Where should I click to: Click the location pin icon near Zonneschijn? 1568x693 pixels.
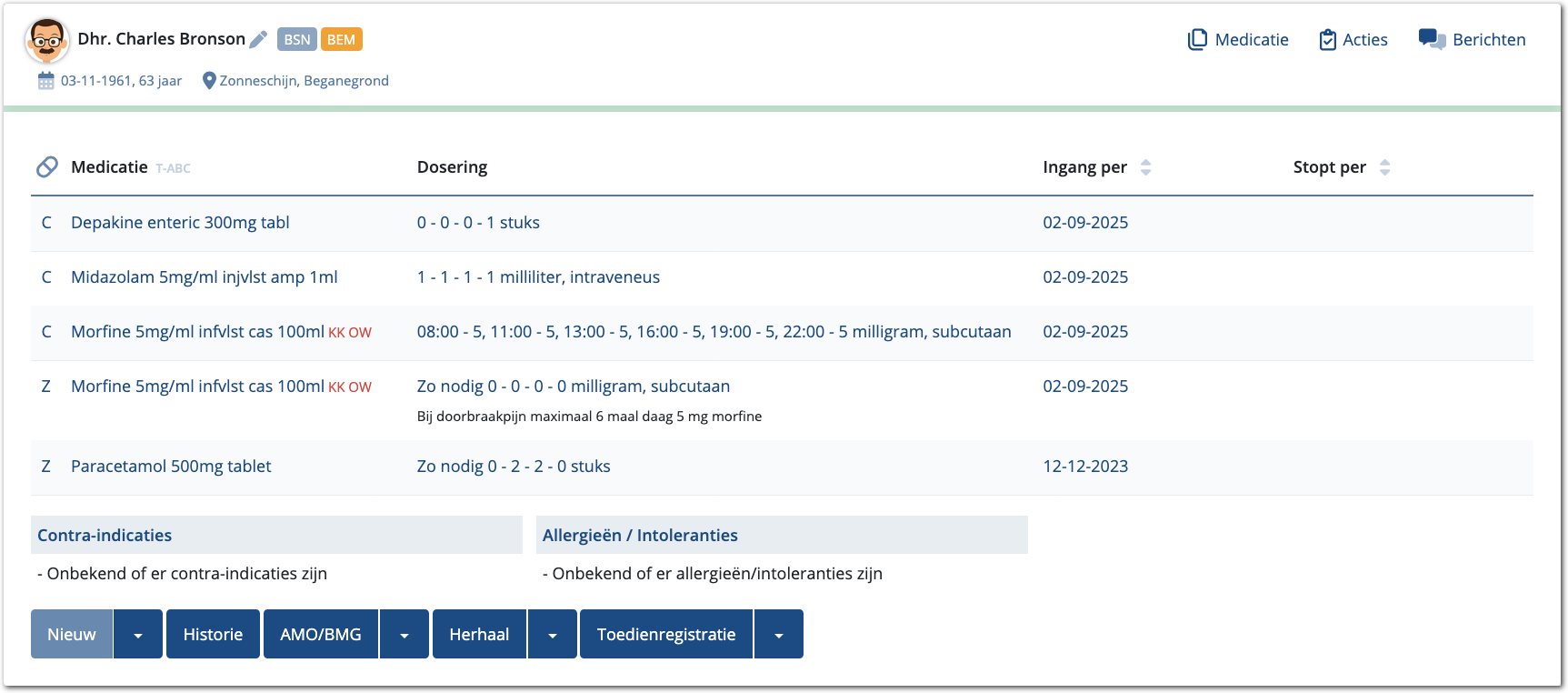coord(209,81)
